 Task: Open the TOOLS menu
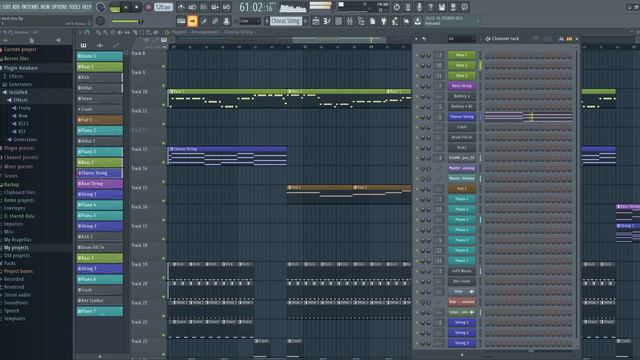pos(75,7)
